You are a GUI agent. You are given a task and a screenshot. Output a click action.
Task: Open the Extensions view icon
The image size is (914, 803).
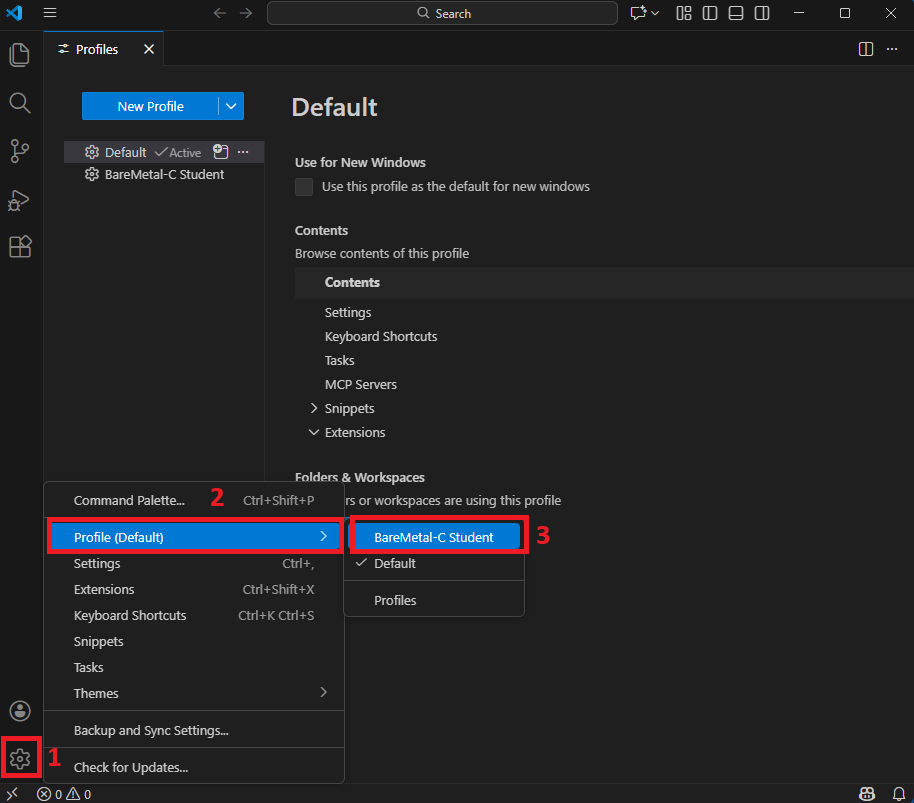click(x=20, y=247)
